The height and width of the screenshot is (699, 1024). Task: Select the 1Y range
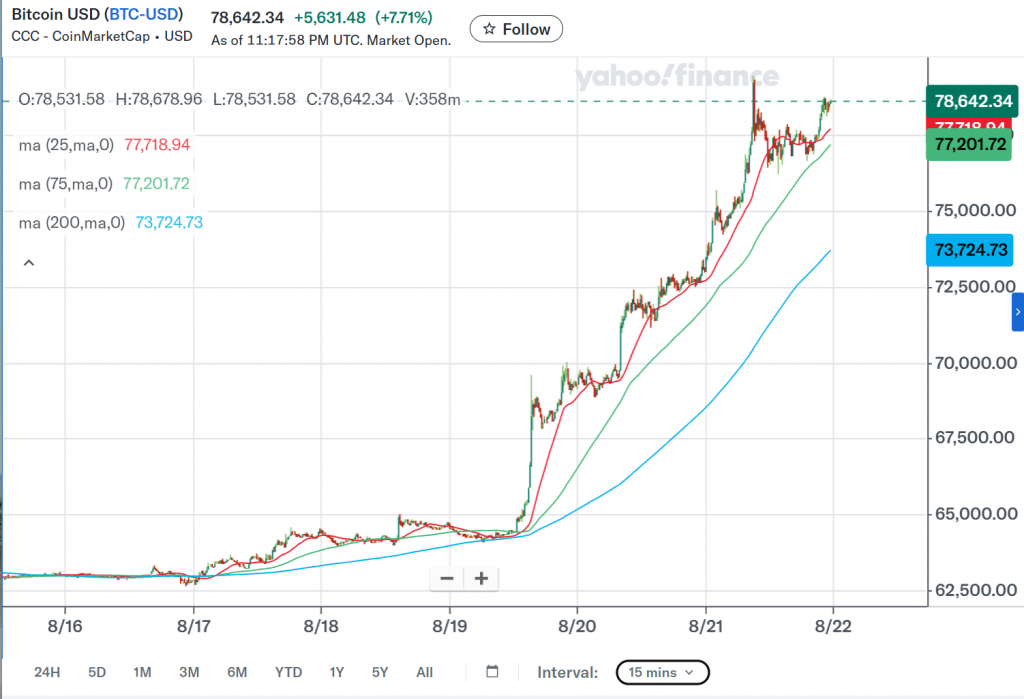pyautogui.click(x=336, y=672)
